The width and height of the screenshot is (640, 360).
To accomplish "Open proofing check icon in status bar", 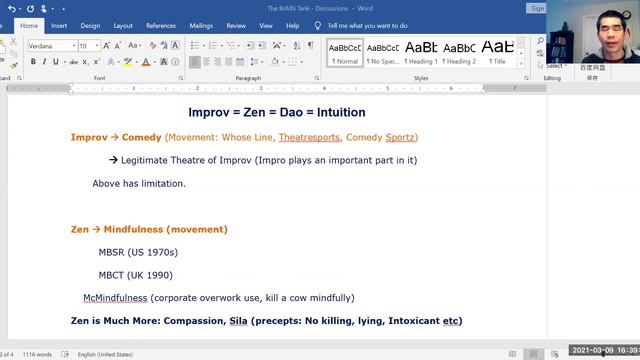I will [65, 354].
